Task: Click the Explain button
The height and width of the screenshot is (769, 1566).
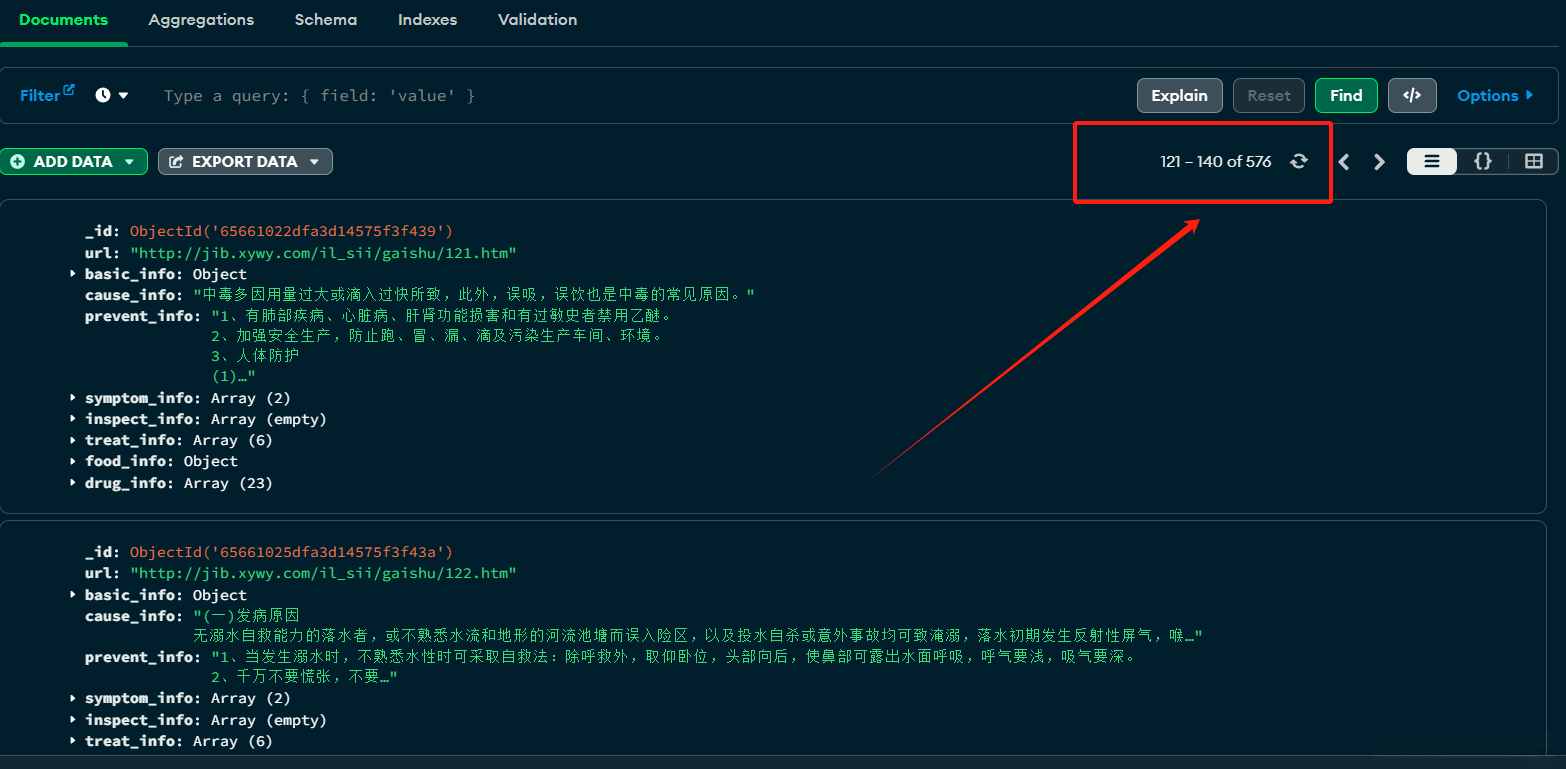Action: pyautogui.click(x=1179, y=96)
